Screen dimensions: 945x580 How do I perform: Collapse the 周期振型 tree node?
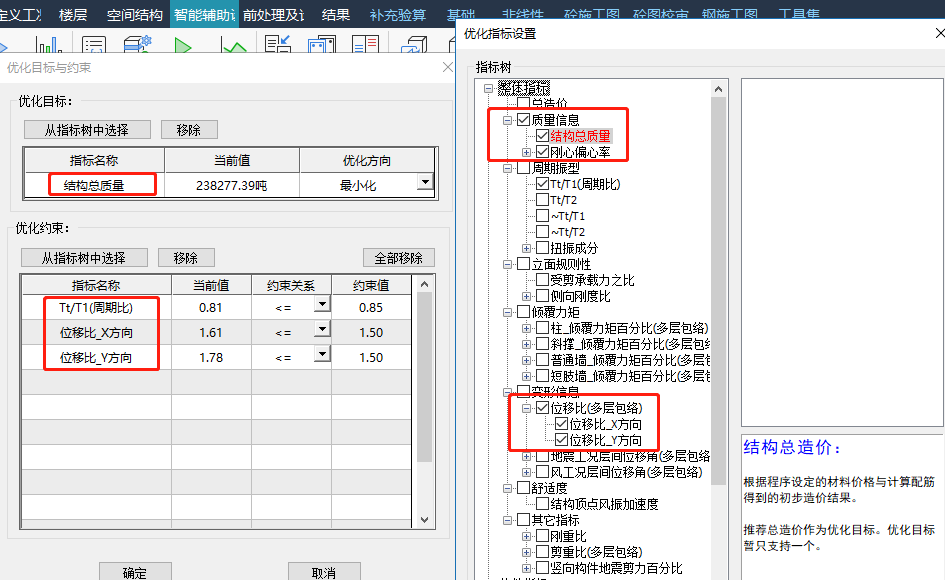click(x=508, y=168)
